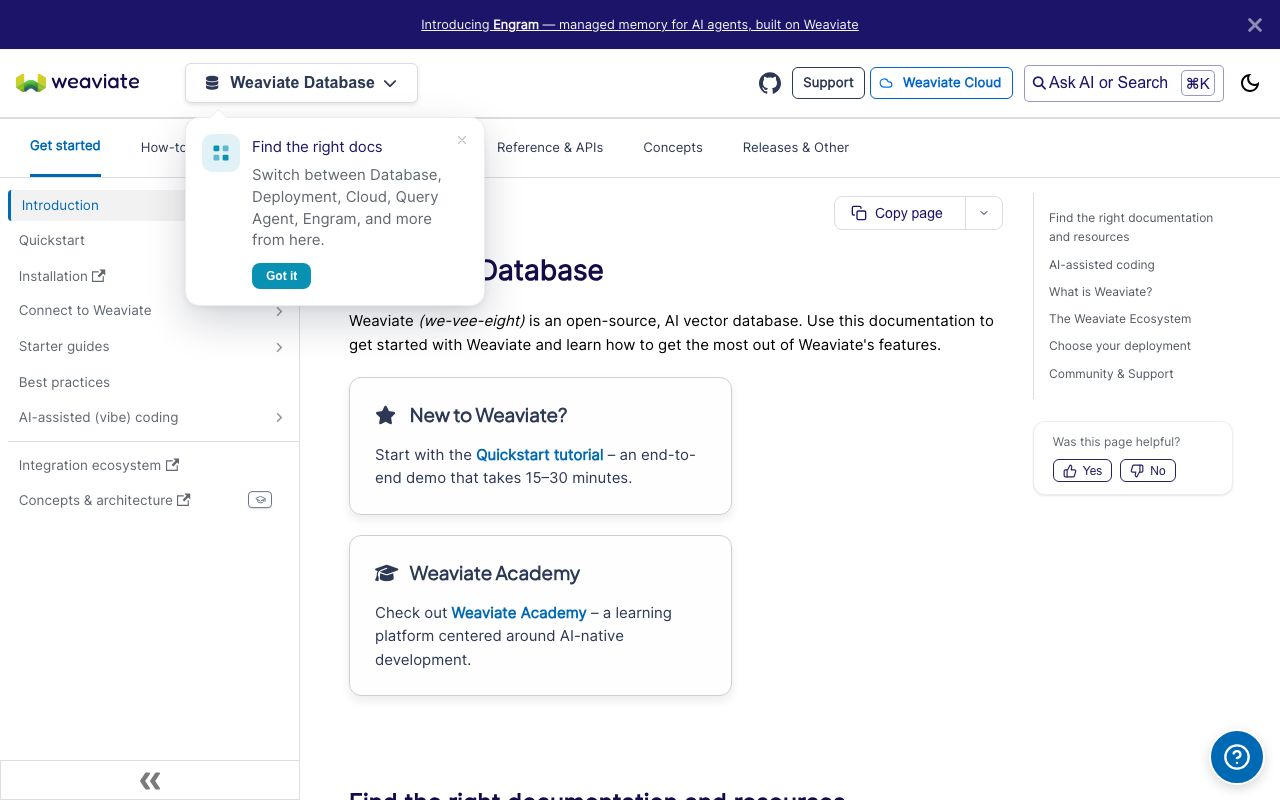Click the New to Weaviate? card heading
This screenshot has width=1280, height=800.
click(x=488, y=416)
